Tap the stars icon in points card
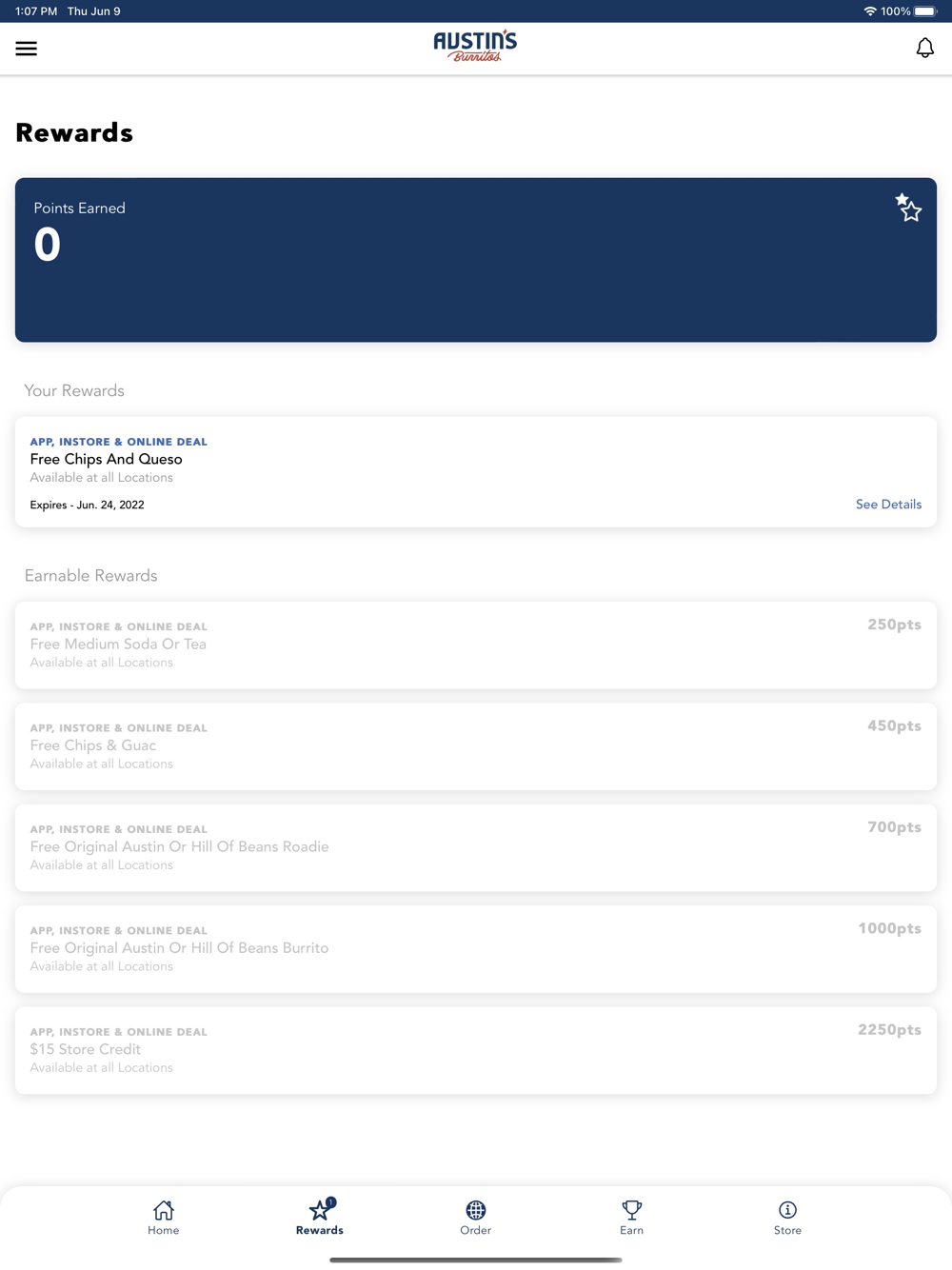This screenshot has height=1270, width=952. point(908,208)
